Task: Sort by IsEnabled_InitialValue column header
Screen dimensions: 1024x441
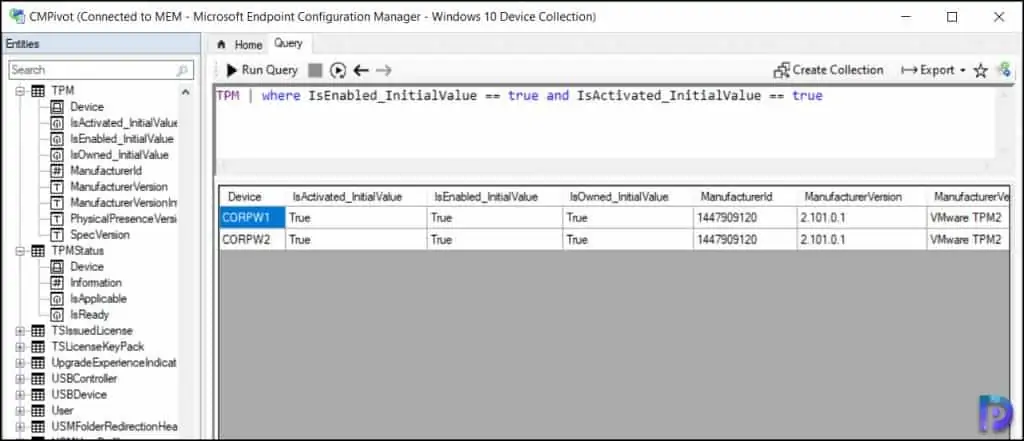Action: 495,197
